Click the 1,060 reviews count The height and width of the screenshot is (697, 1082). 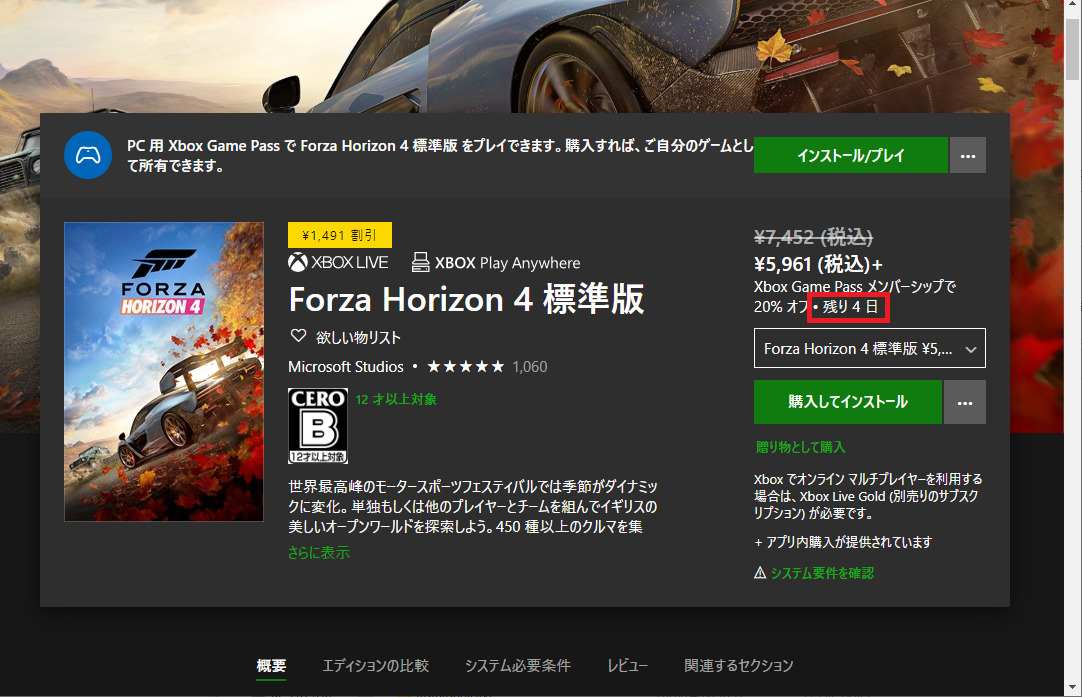coord(530,367)
